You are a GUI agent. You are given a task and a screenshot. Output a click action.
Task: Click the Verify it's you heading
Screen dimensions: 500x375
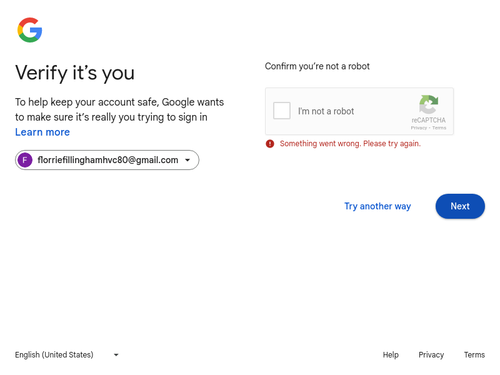click(x=75, y=73)
